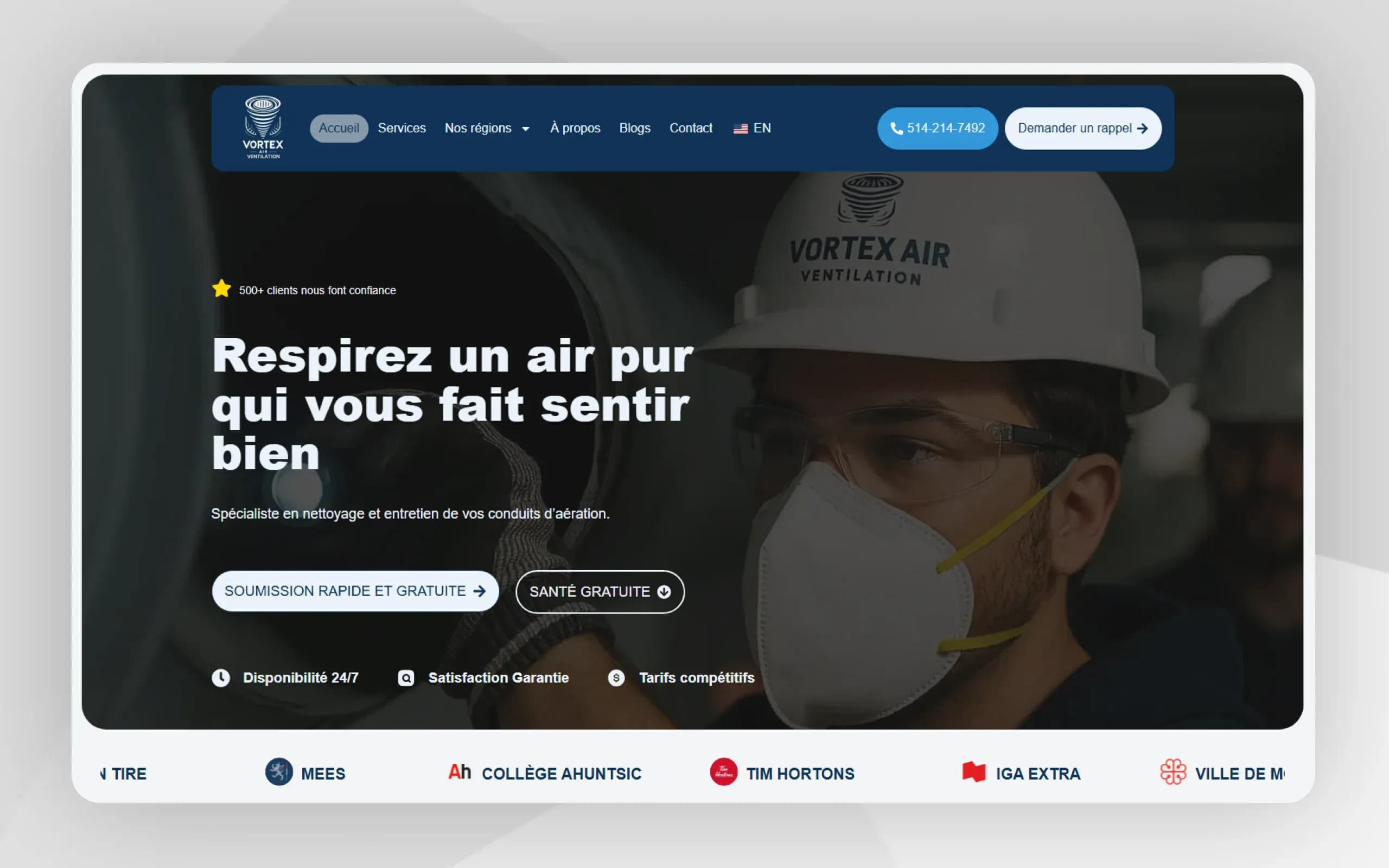
Task: Click the arrow icon beside Demander un rappel
Action: (x=1142, y=129)
